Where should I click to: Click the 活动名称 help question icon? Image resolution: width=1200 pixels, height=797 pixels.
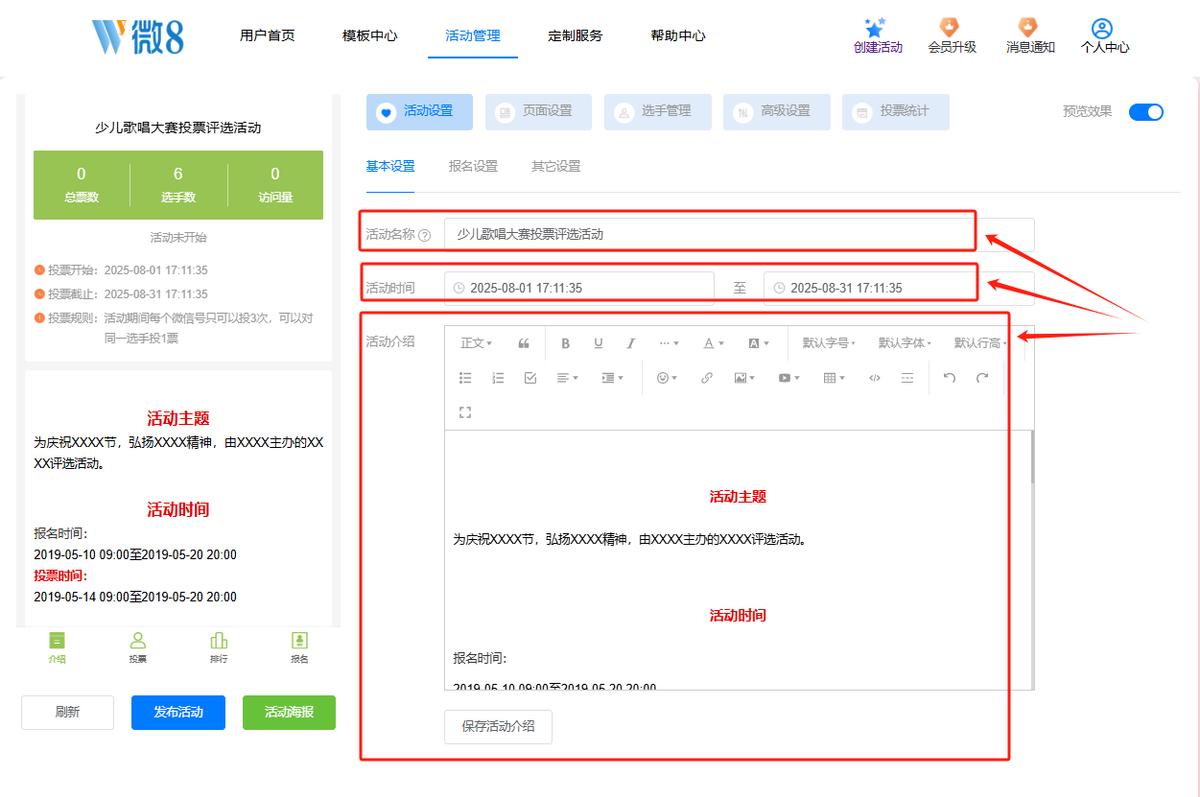(x=425, y=235)
